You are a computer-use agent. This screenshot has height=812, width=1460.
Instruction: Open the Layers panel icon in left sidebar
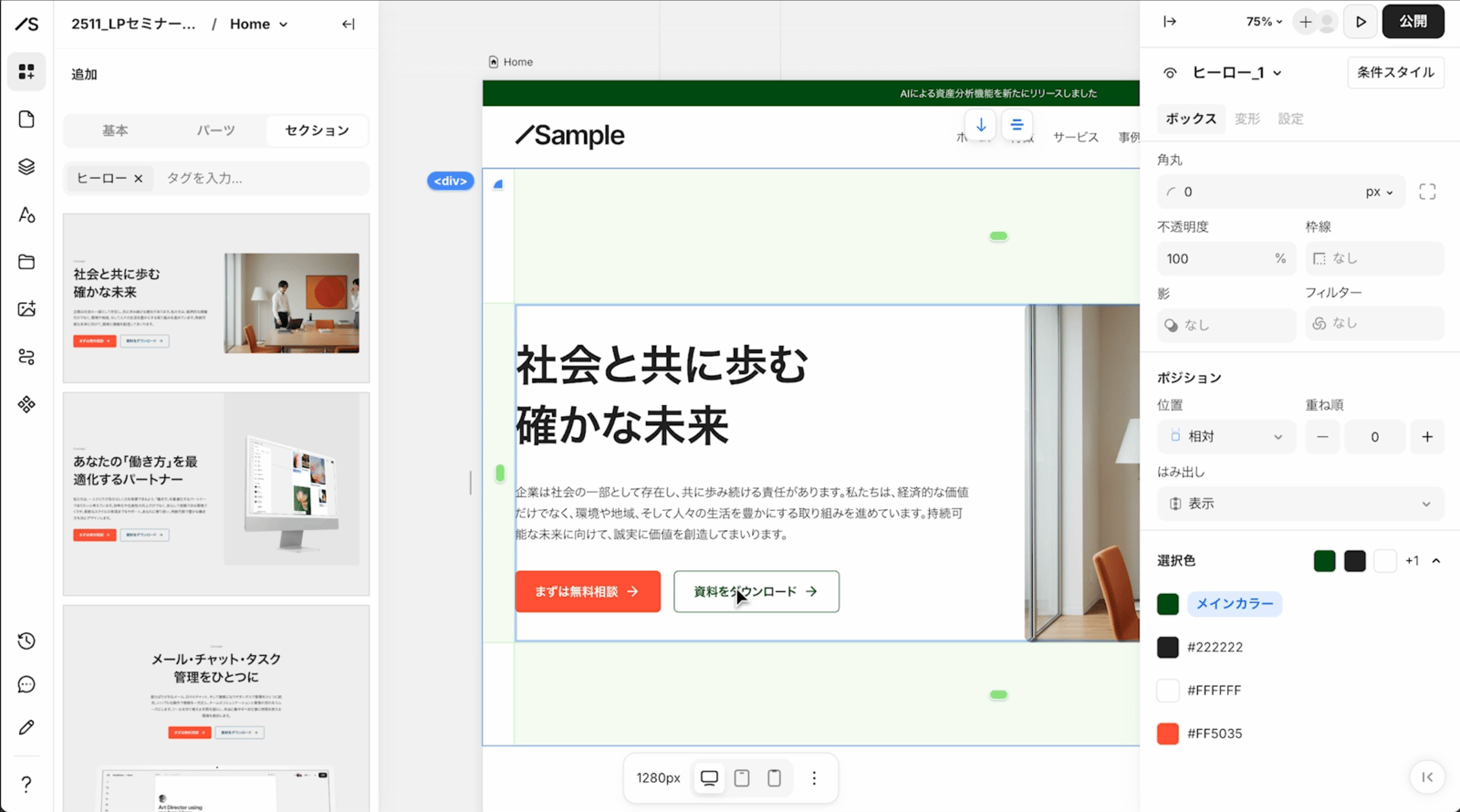pyautogui.click(x=26, y=167)
